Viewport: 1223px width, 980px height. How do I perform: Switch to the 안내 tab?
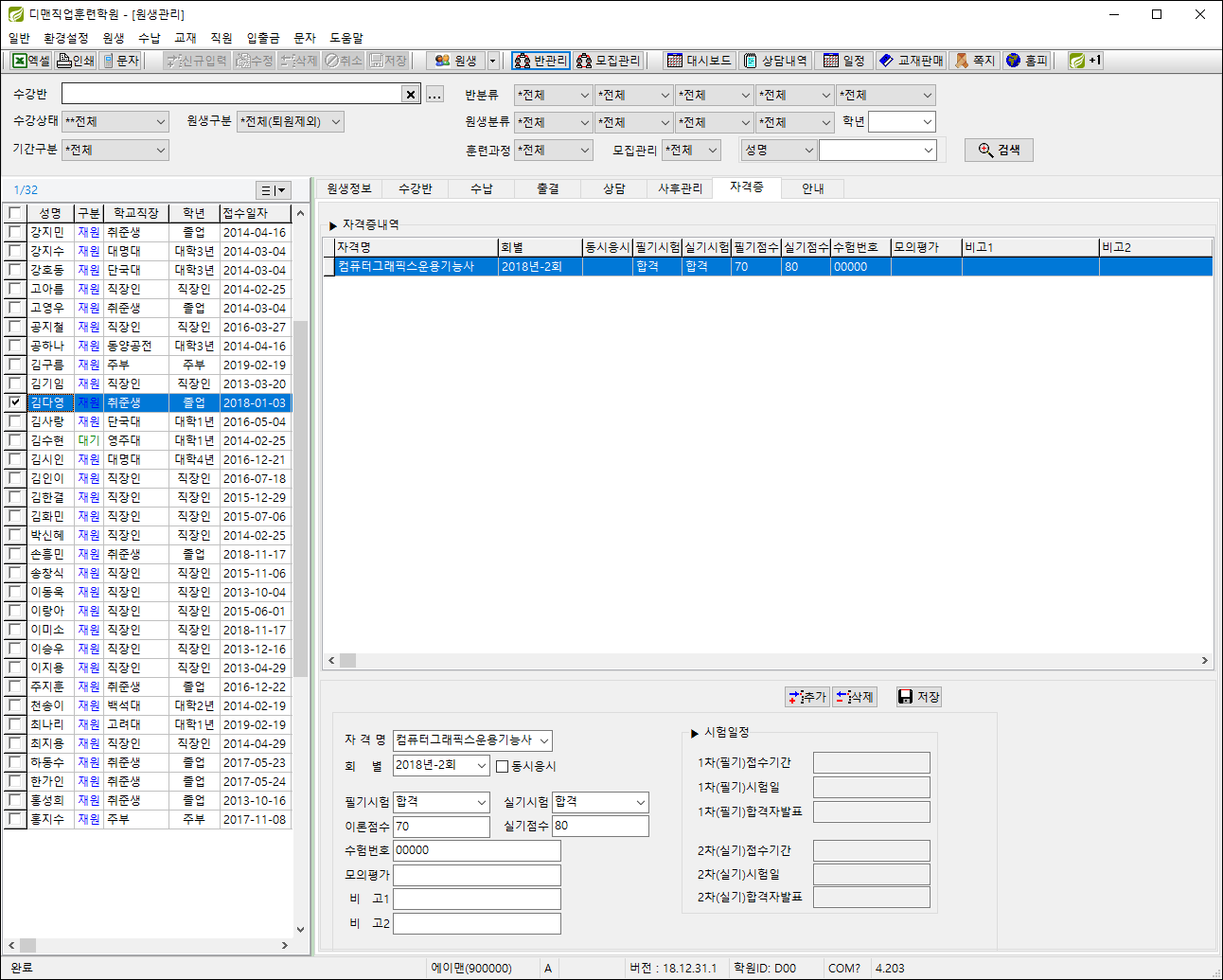[813, 188]
